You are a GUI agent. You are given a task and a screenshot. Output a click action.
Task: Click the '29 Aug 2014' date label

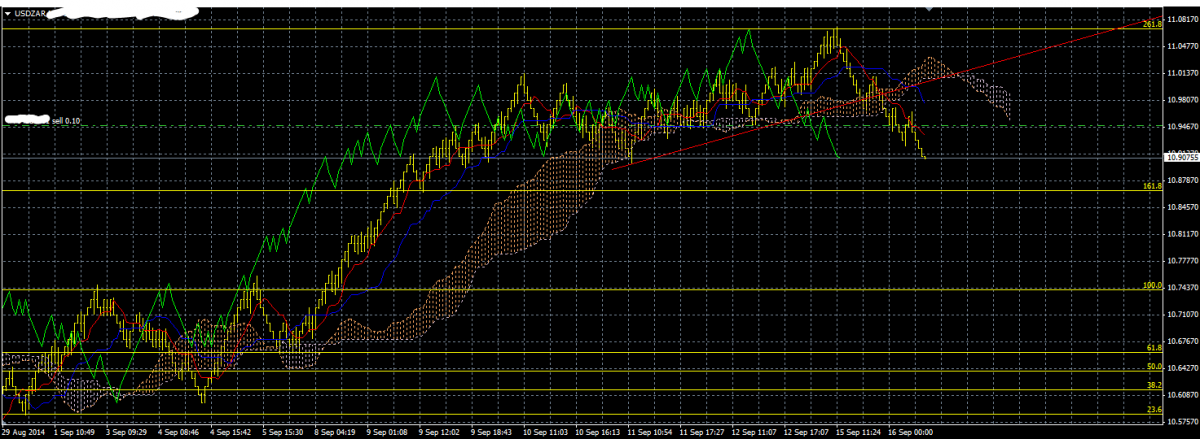point(21,433)
